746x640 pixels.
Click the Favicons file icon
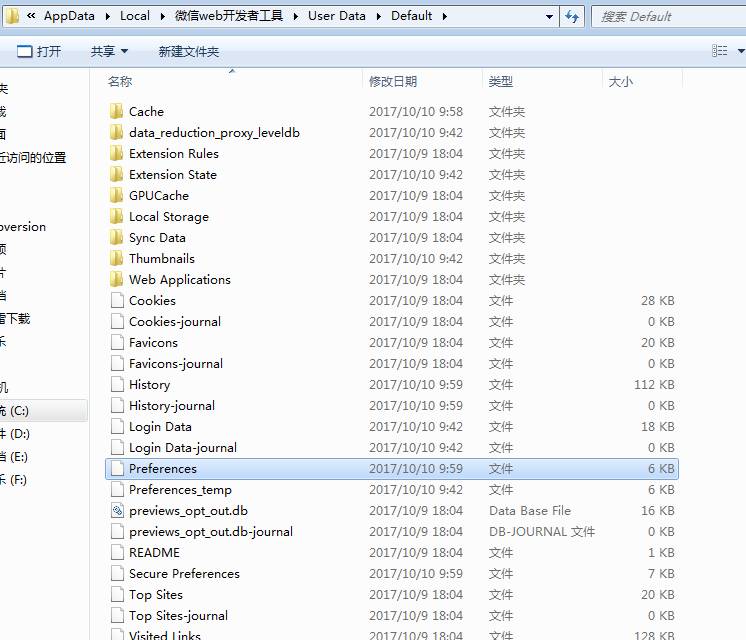[x=117, y=342]
